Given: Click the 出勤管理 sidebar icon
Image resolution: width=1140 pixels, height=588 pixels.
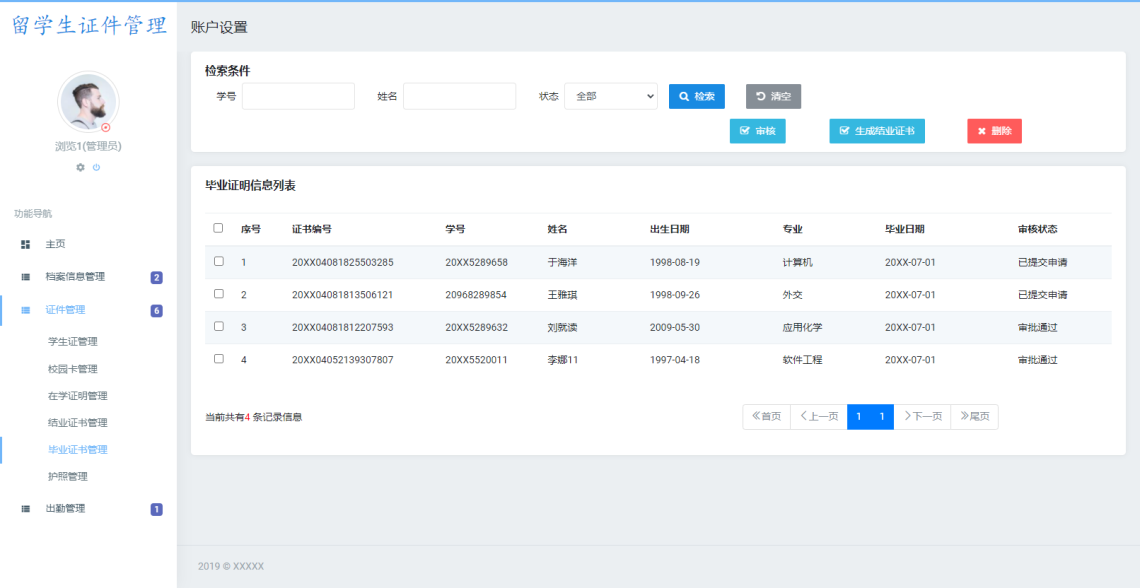Looking at the screenshot, I should tap(24, 508).
